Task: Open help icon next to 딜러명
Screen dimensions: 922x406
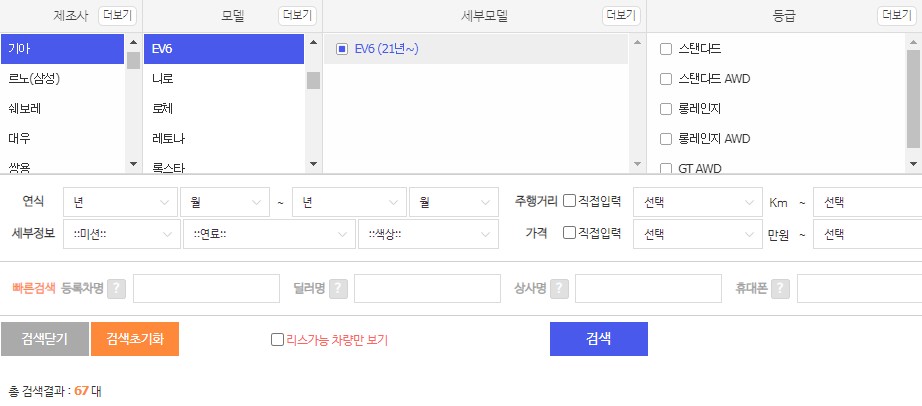Action: coord(338,288)
